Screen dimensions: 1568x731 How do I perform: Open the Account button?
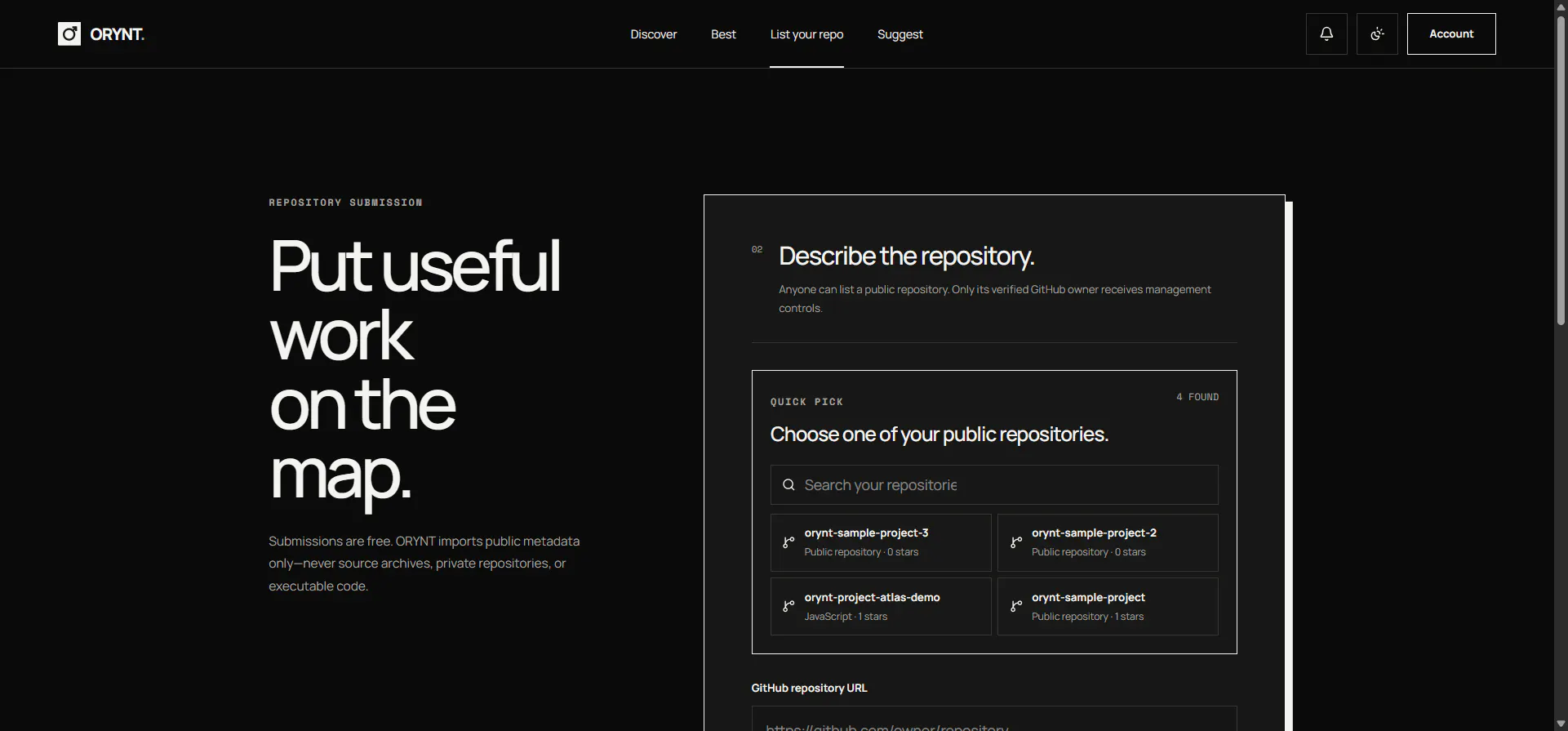point(1451,33)
